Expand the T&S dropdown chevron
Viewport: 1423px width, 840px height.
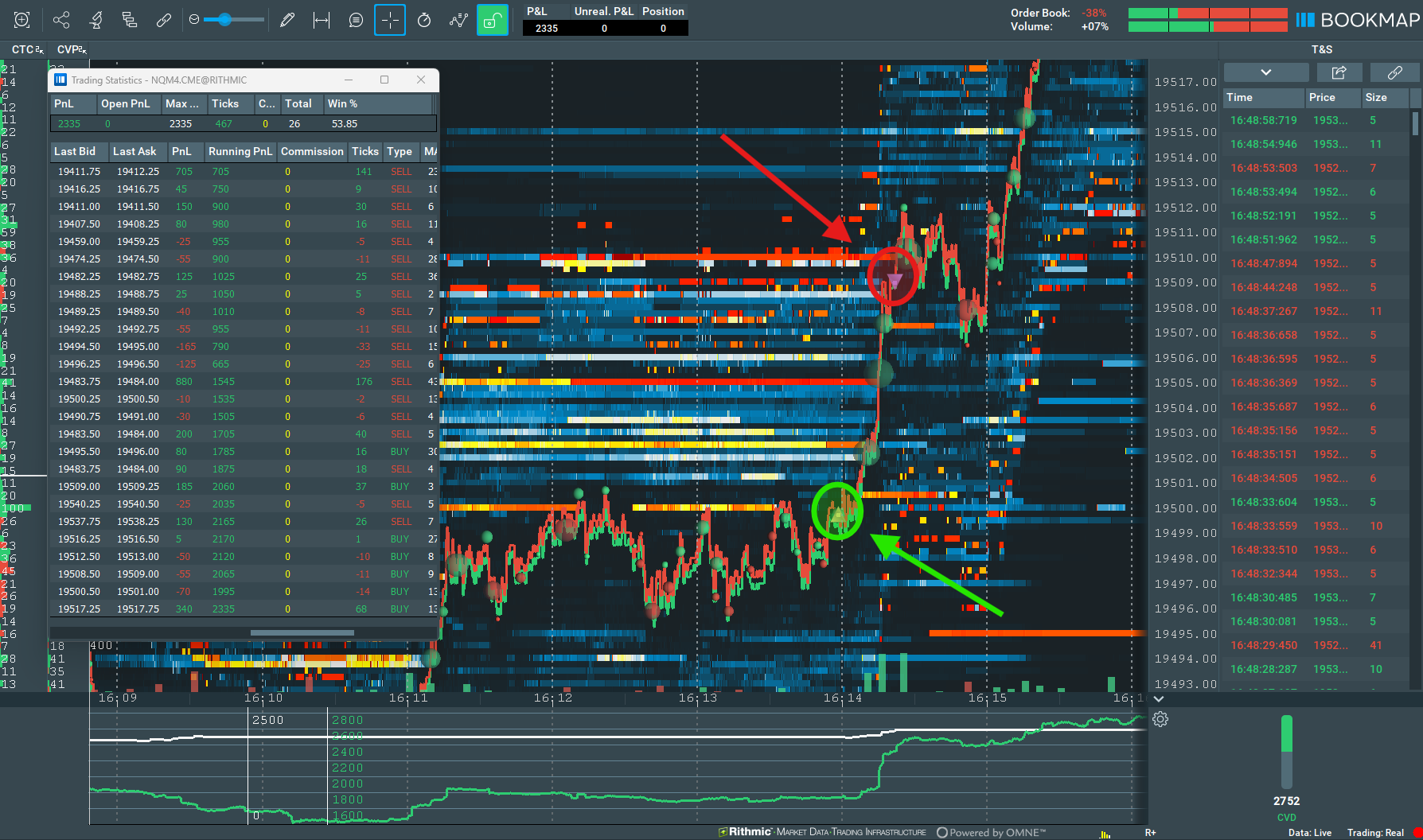coord(1266,72)
